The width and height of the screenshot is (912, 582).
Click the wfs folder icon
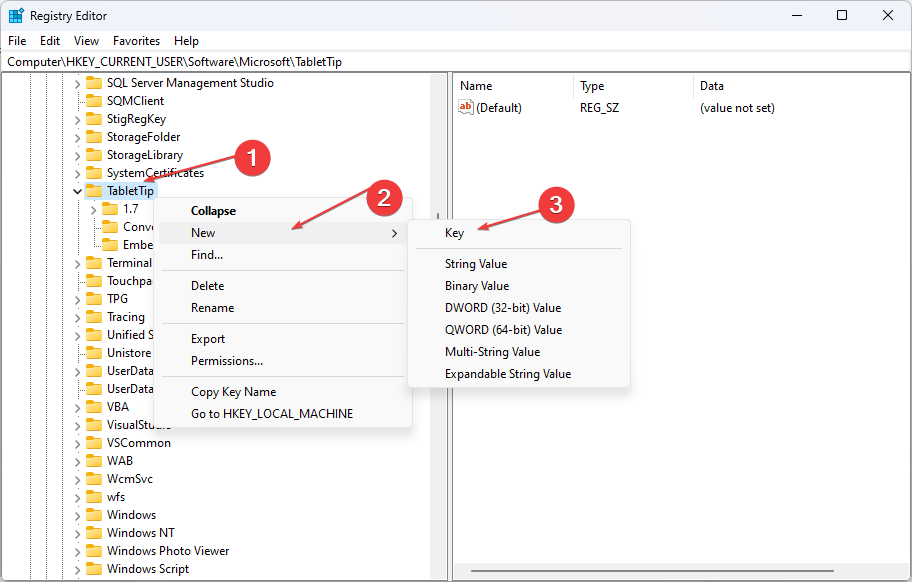[94, 497]
